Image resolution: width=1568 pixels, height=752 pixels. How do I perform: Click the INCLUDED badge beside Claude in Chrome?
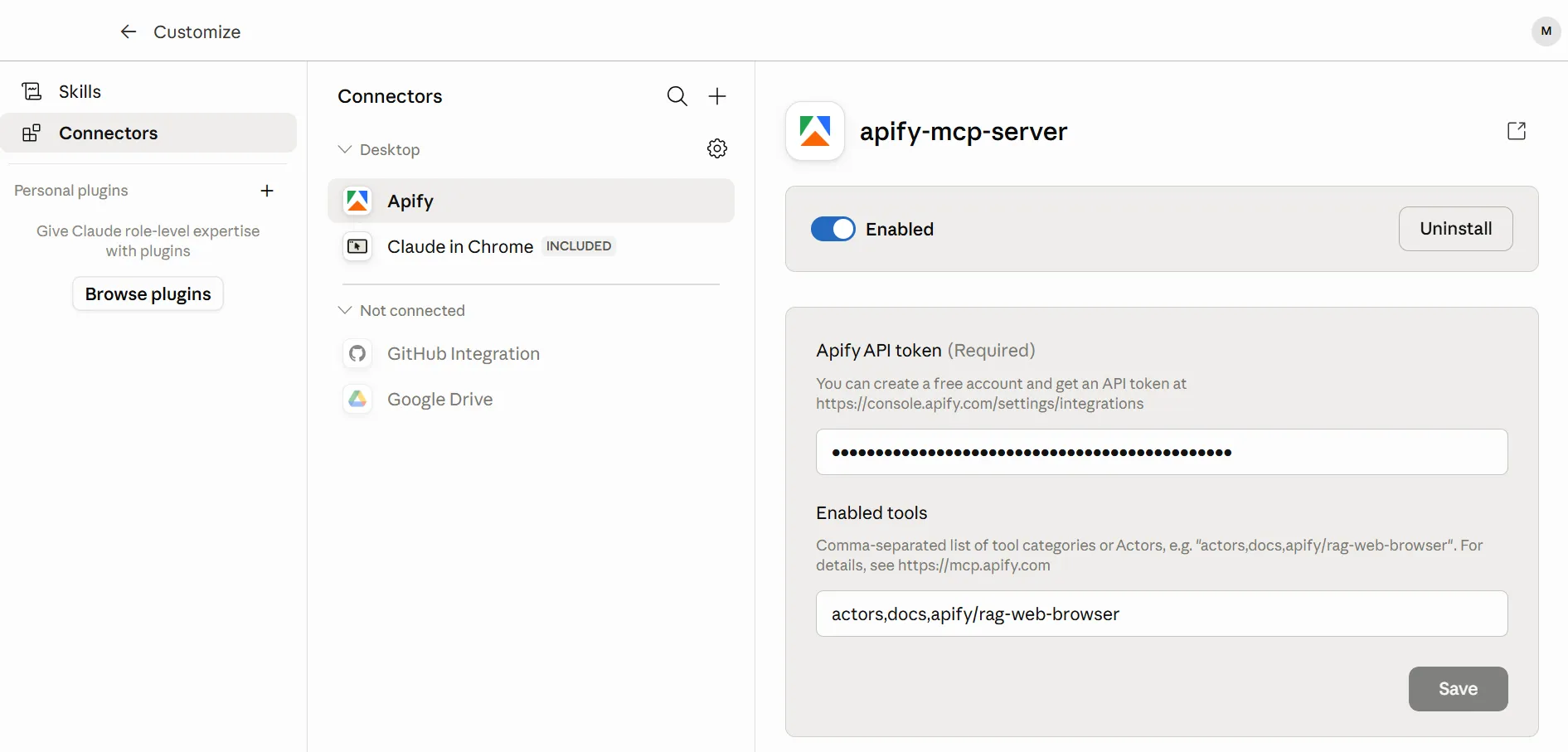579,246
